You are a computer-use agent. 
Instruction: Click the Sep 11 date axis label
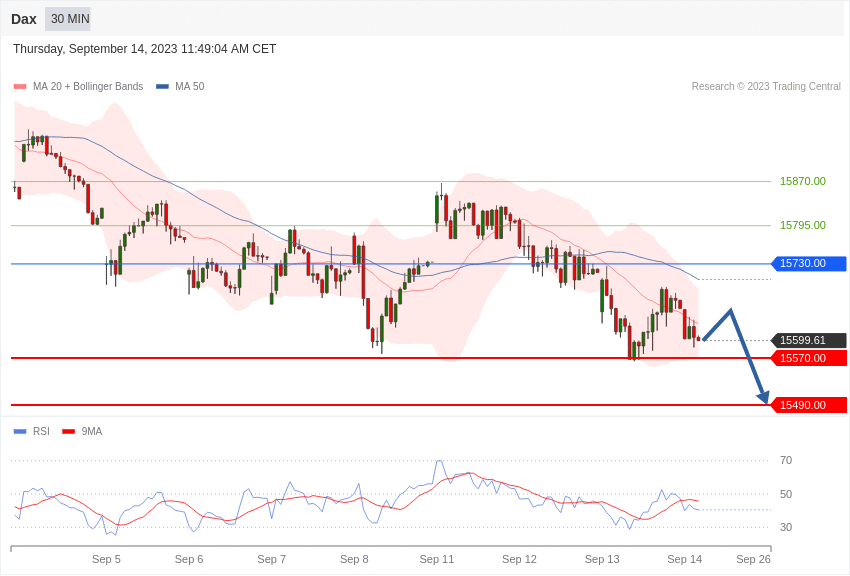pyautogui.click(x=437, y=560)
